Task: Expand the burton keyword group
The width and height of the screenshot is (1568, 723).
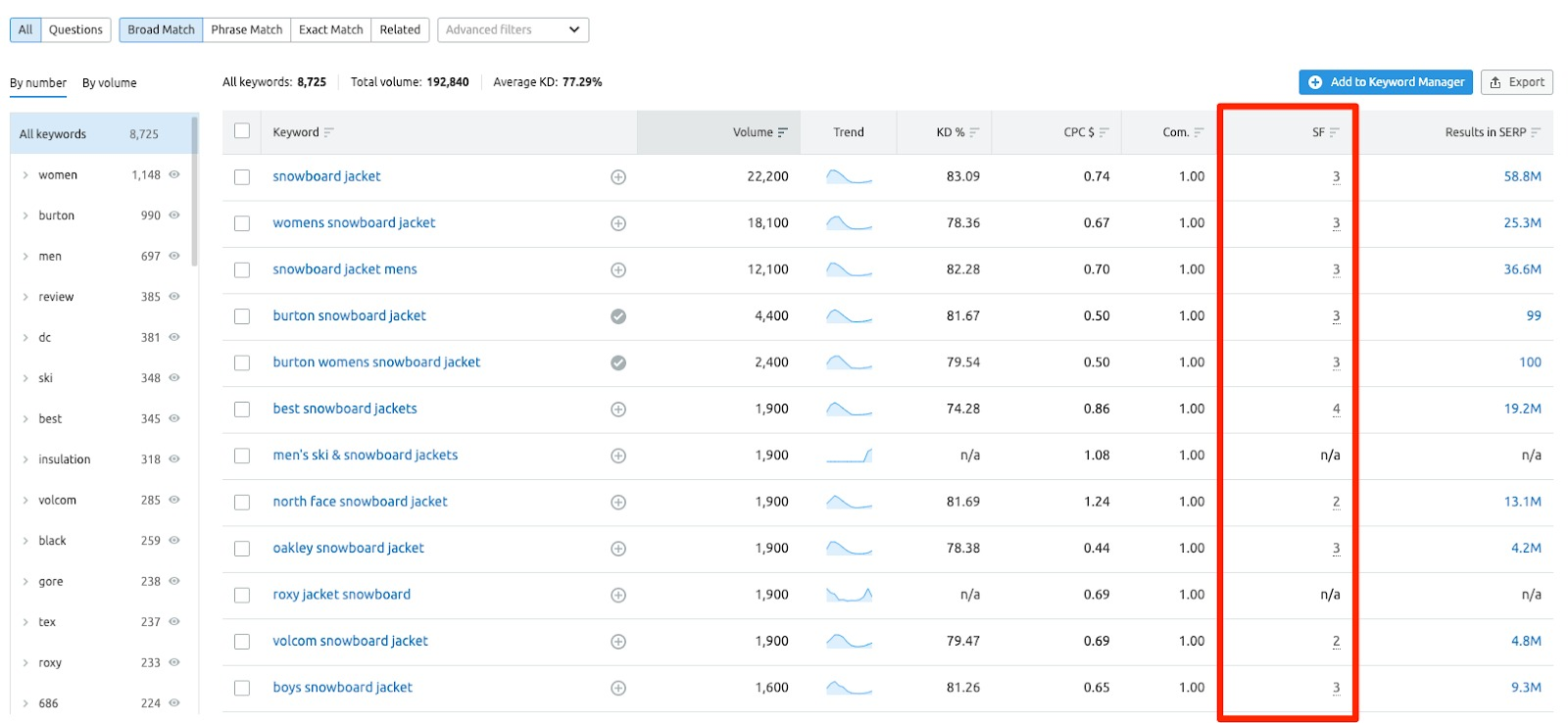Action: pyautogui.click(x=25, y=216)
